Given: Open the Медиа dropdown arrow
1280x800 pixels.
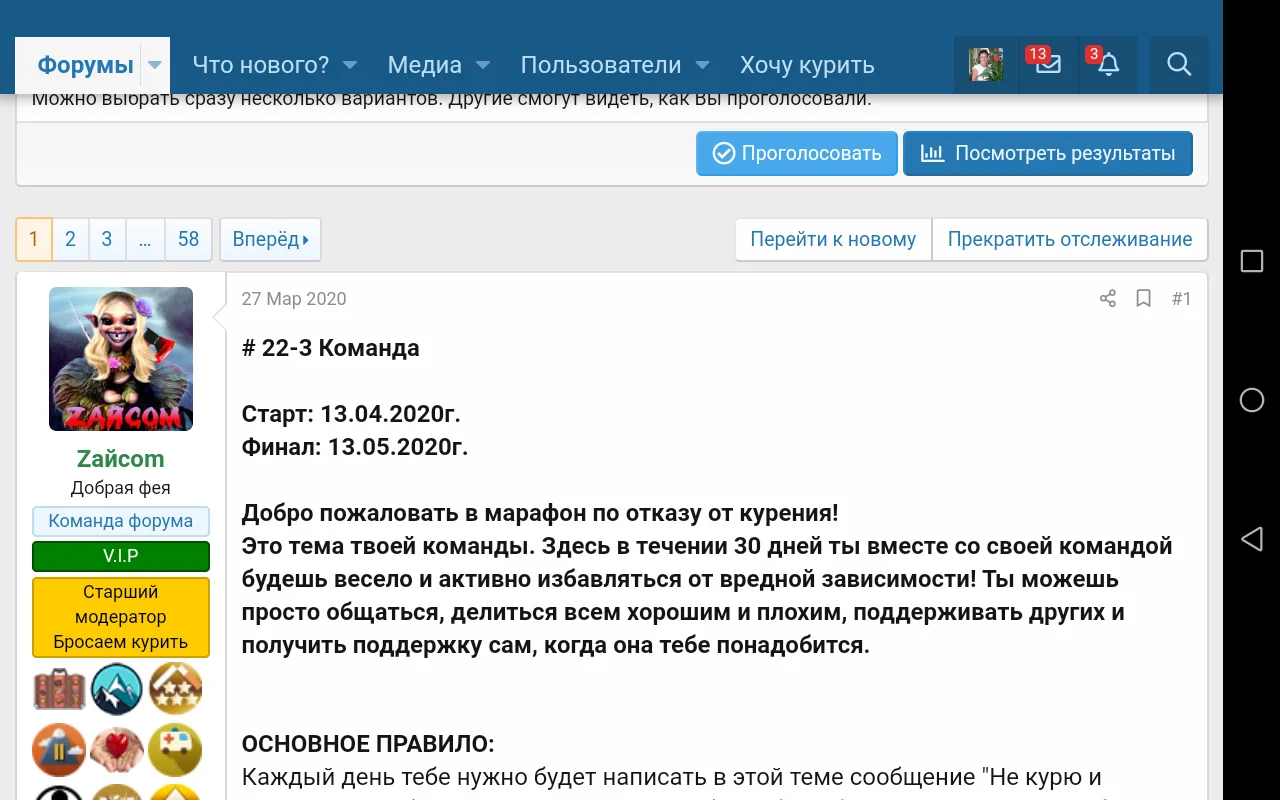Looking at the screenshot, I should tap(482, 64).
